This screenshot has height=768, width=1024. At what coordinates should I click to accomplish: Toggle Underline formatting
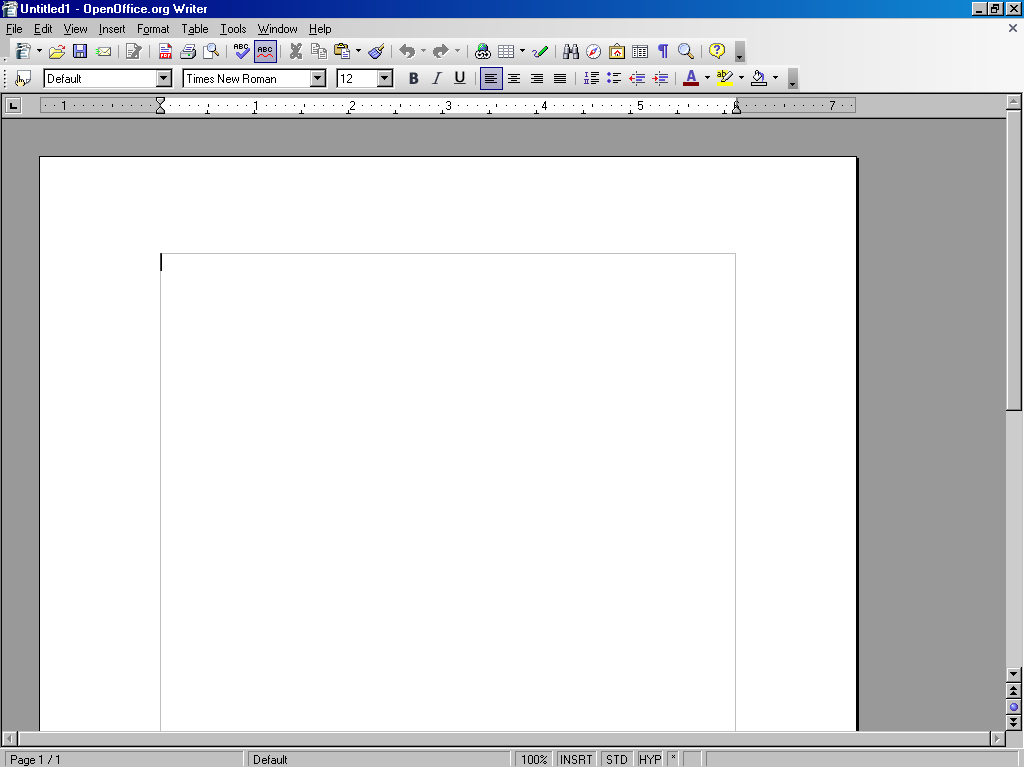pos(460,78)
